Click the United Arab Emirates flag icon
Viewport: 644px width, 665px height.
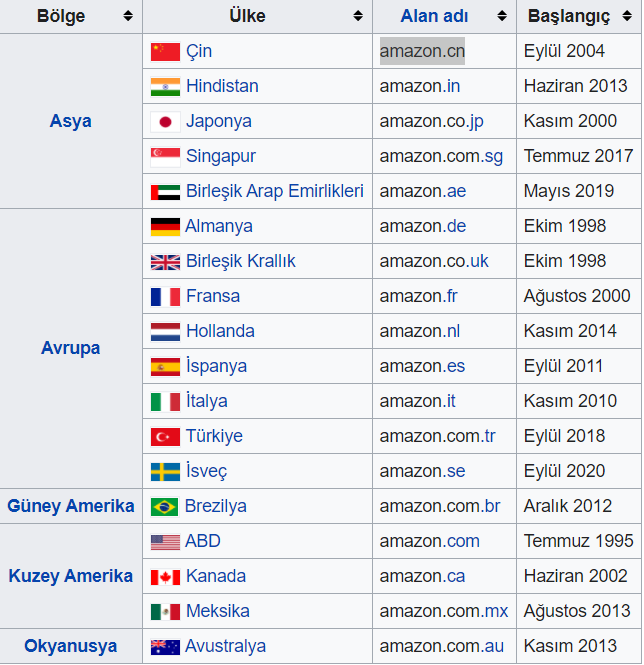tap(165, 192)
